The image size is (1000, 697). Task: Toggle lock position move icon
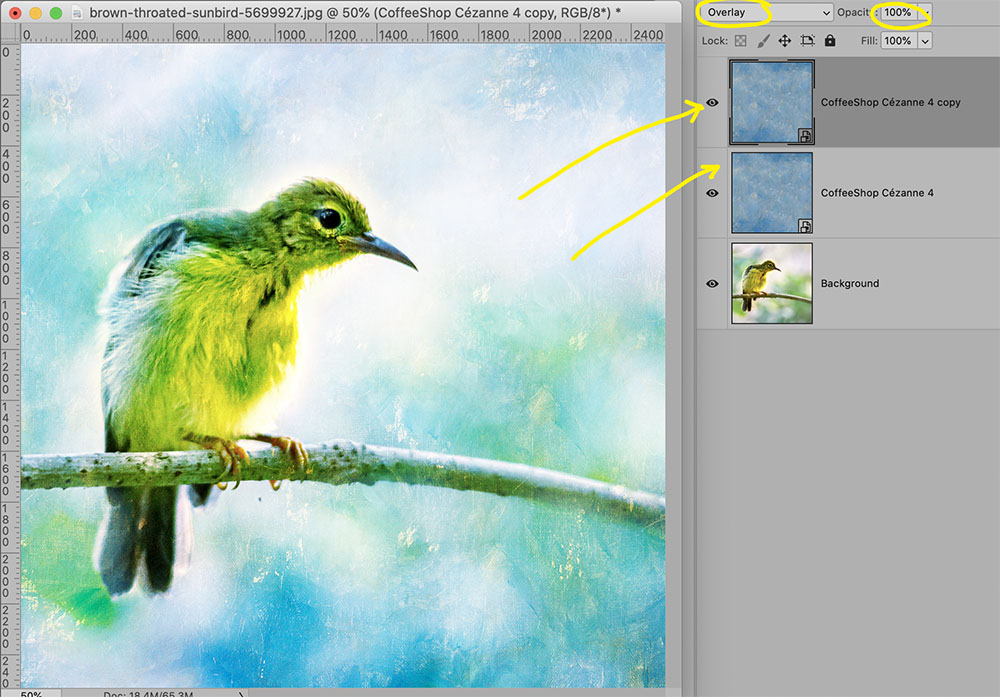pos(784,41)
